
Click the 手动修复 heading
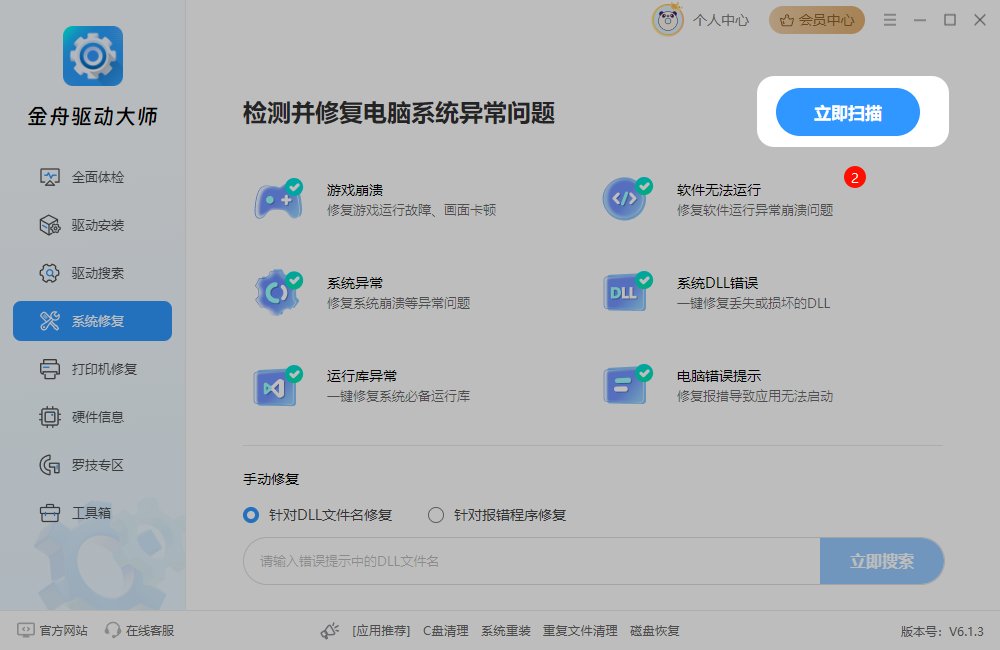(x=271, y=479)
